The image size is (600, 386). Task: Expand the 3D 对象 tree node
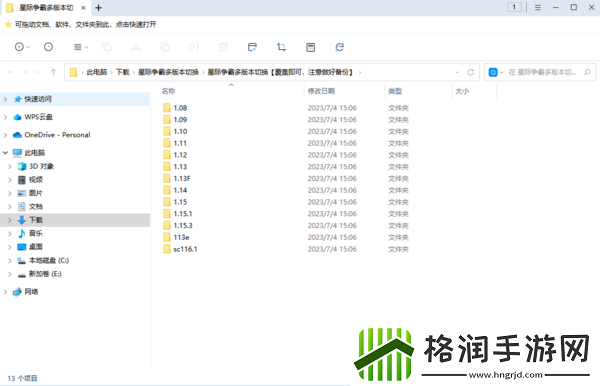(x=10, y=166)
